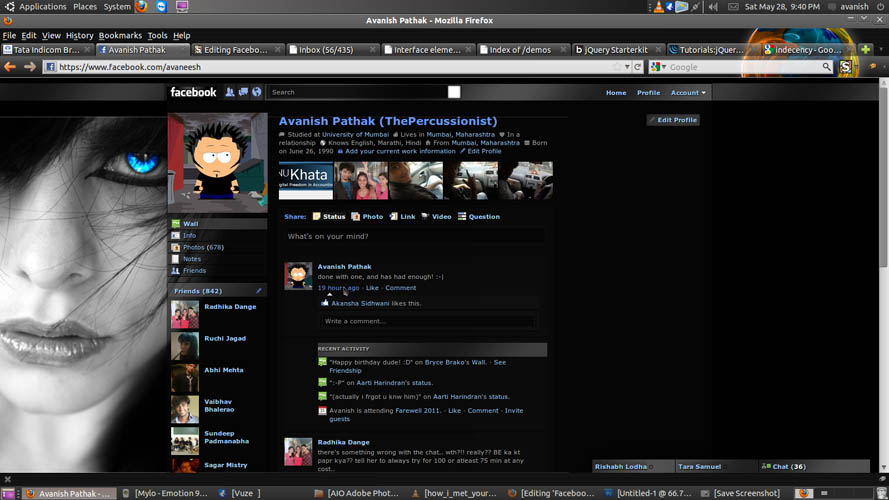Open the Farewell 2011 event link
This screenshot has width=889, height=500.
click(417, 410)
